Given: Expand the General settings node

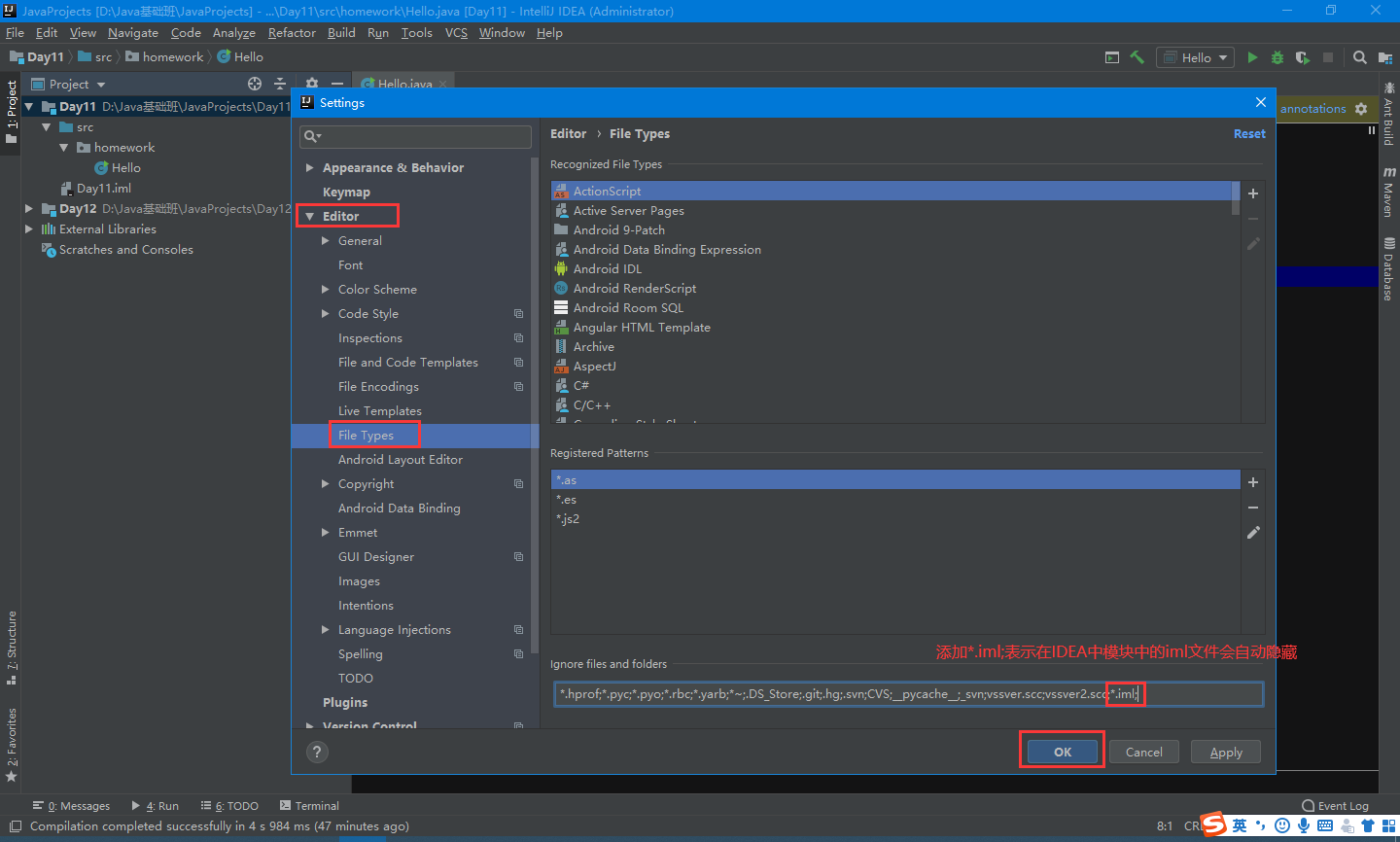Looking at the screenshot, I should pyautogui.click(x=326, y=241).
